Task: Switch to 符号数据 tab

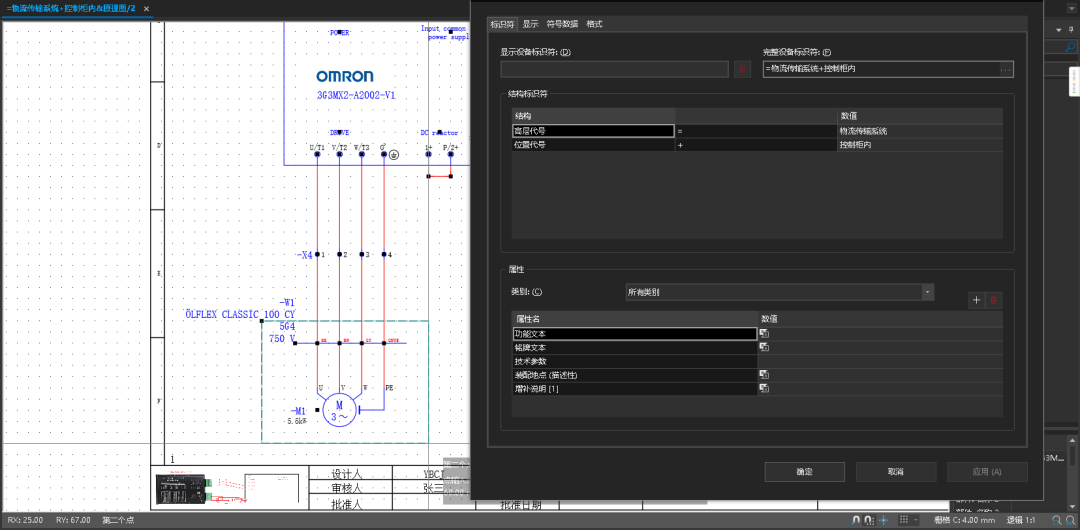Action: (562, 24)
